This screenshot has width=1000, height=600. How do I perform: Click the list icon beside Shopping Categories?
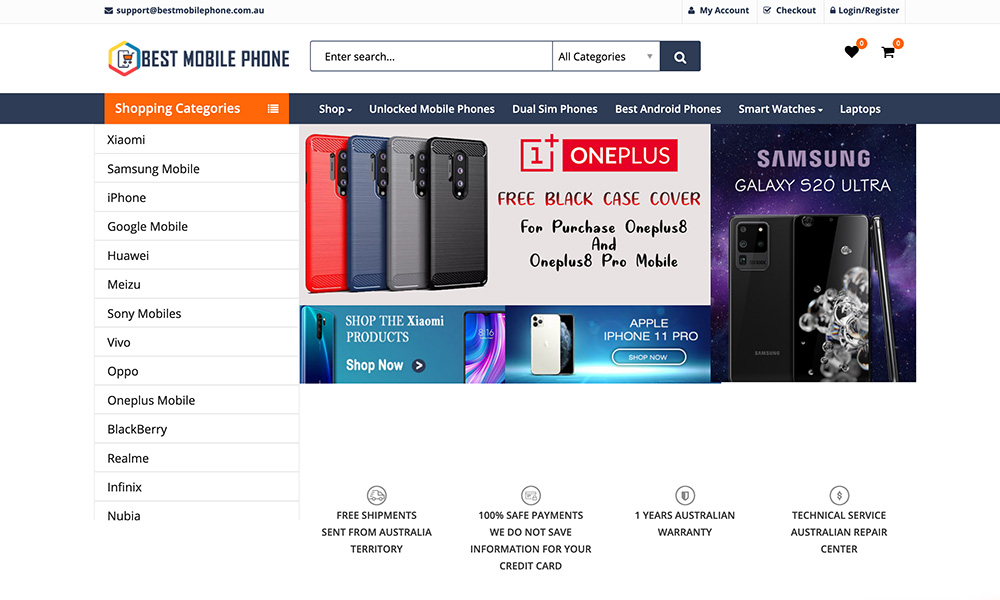click(273, 109)
